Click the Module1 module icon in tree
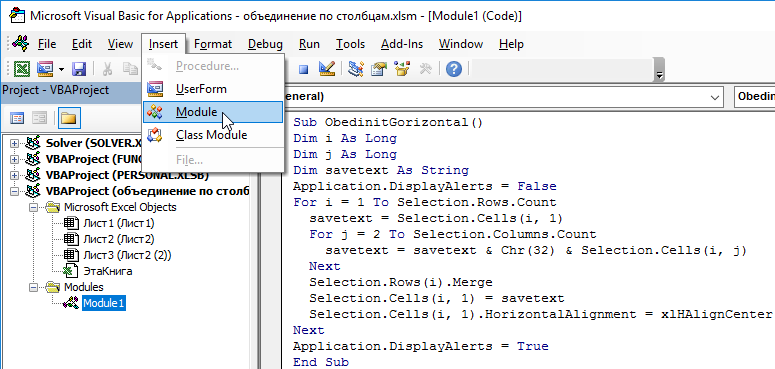The height and width of the screenshot is (369, 775). (x=72, y=303)
